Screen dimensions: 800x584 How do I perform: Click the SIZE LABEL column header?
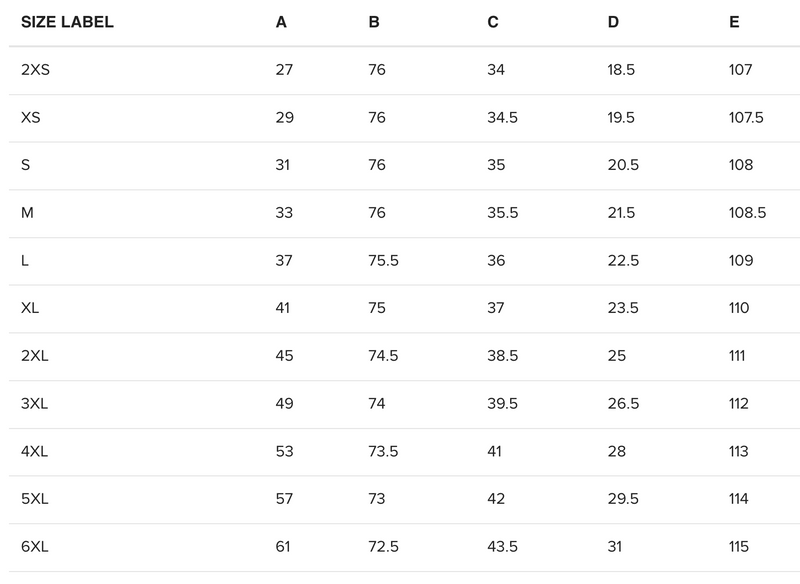(67, 22)
